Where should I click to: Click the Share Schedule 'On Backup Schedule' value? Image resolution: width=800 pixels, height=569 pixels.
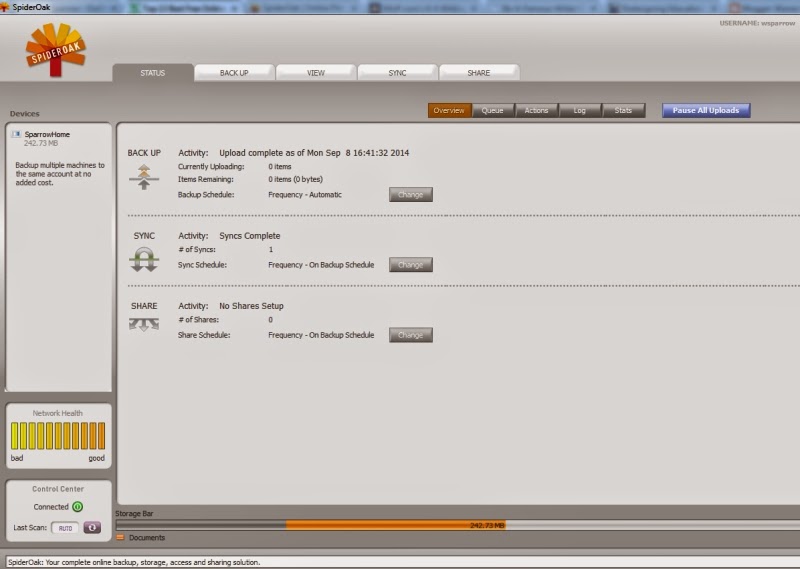point(321,335)
